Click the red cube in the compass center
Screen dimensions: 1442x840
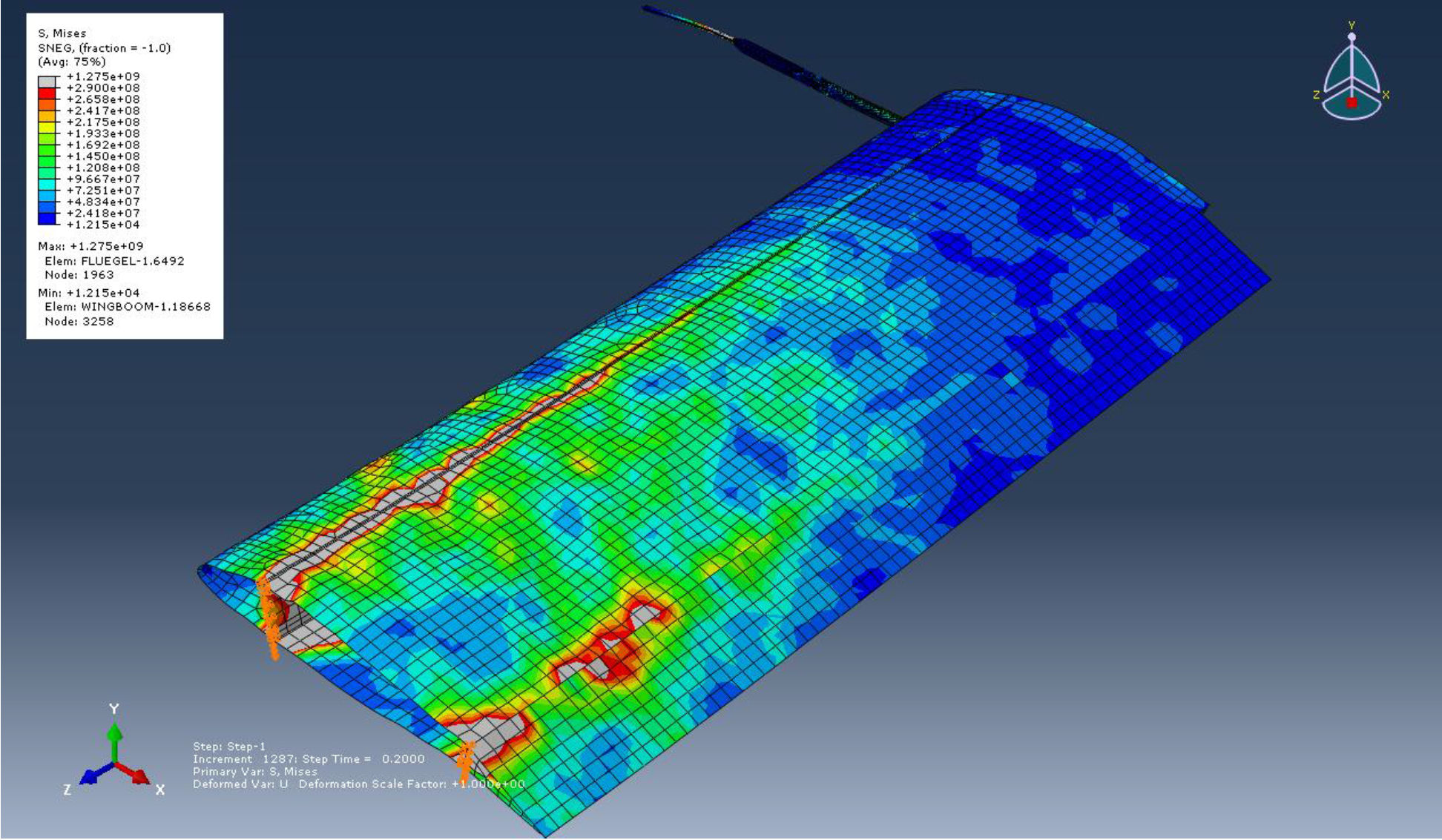coord(1352,102)
